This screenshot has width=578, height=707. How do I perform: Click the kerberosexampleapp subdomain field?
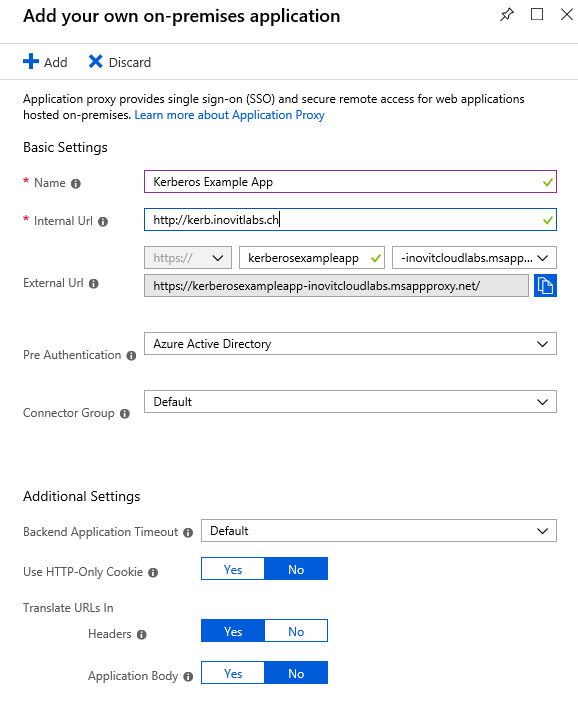(312, 258)
